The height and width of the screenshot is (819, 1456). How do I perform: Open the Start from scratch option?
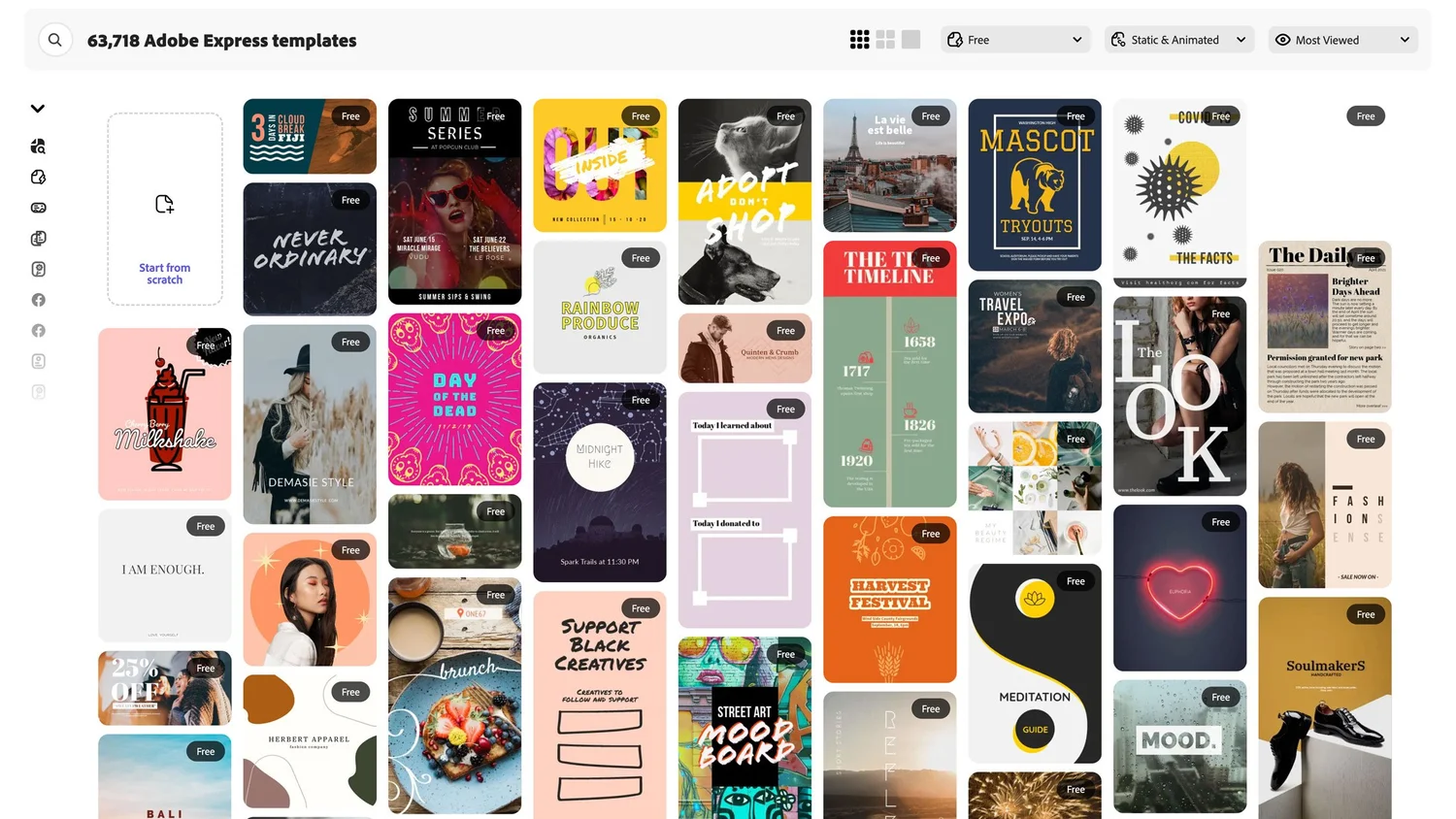164,208
